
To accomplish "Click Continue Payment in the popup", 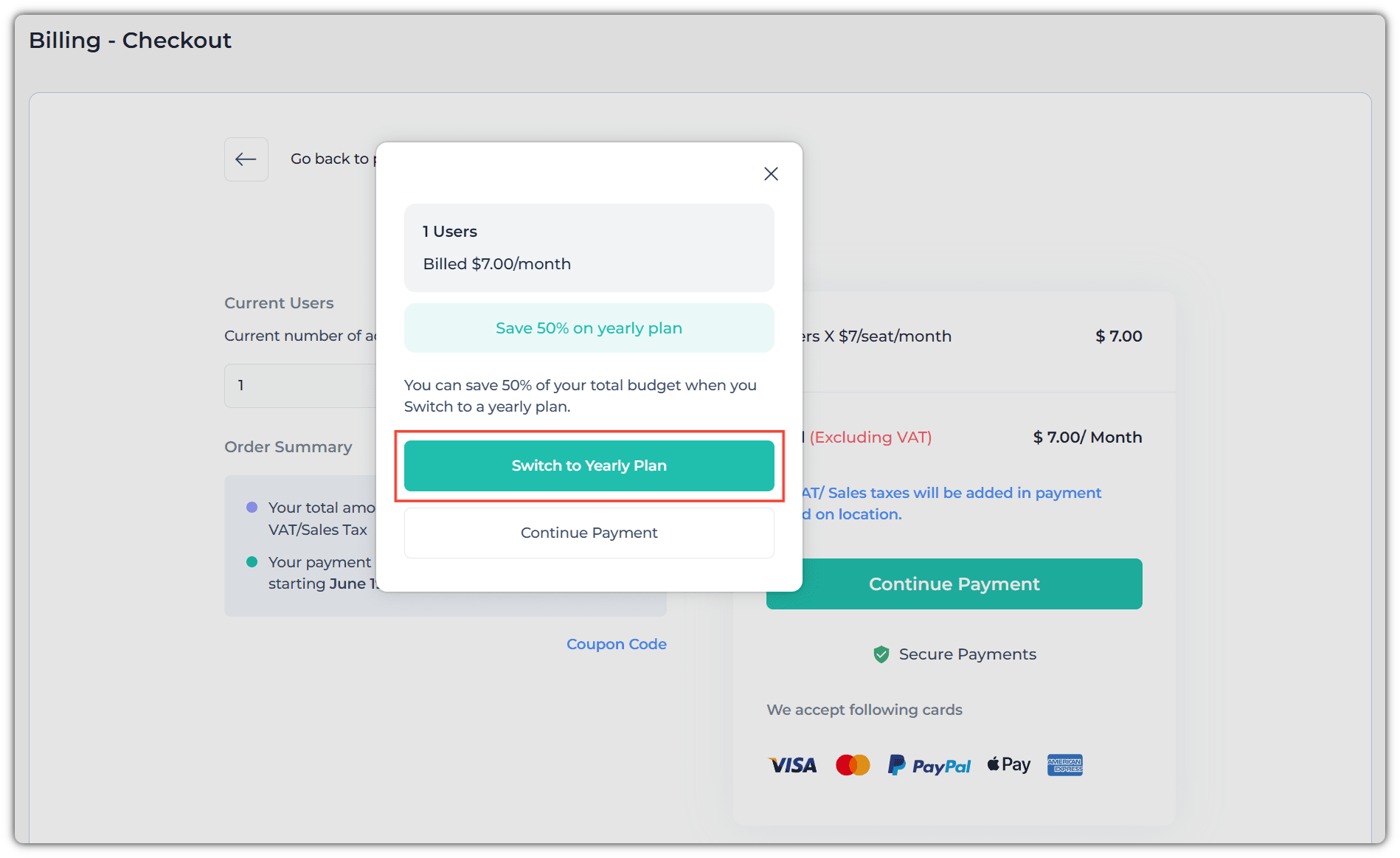I will pyautogui.click(x=589, y=533).
